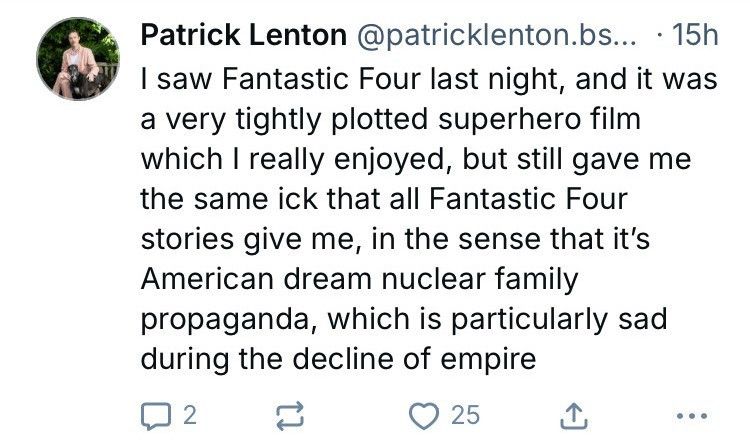The height and width of the screenshot is (443, 750).
Task: Open the reply speech bubble icon
Action: (x=155, y=416)
